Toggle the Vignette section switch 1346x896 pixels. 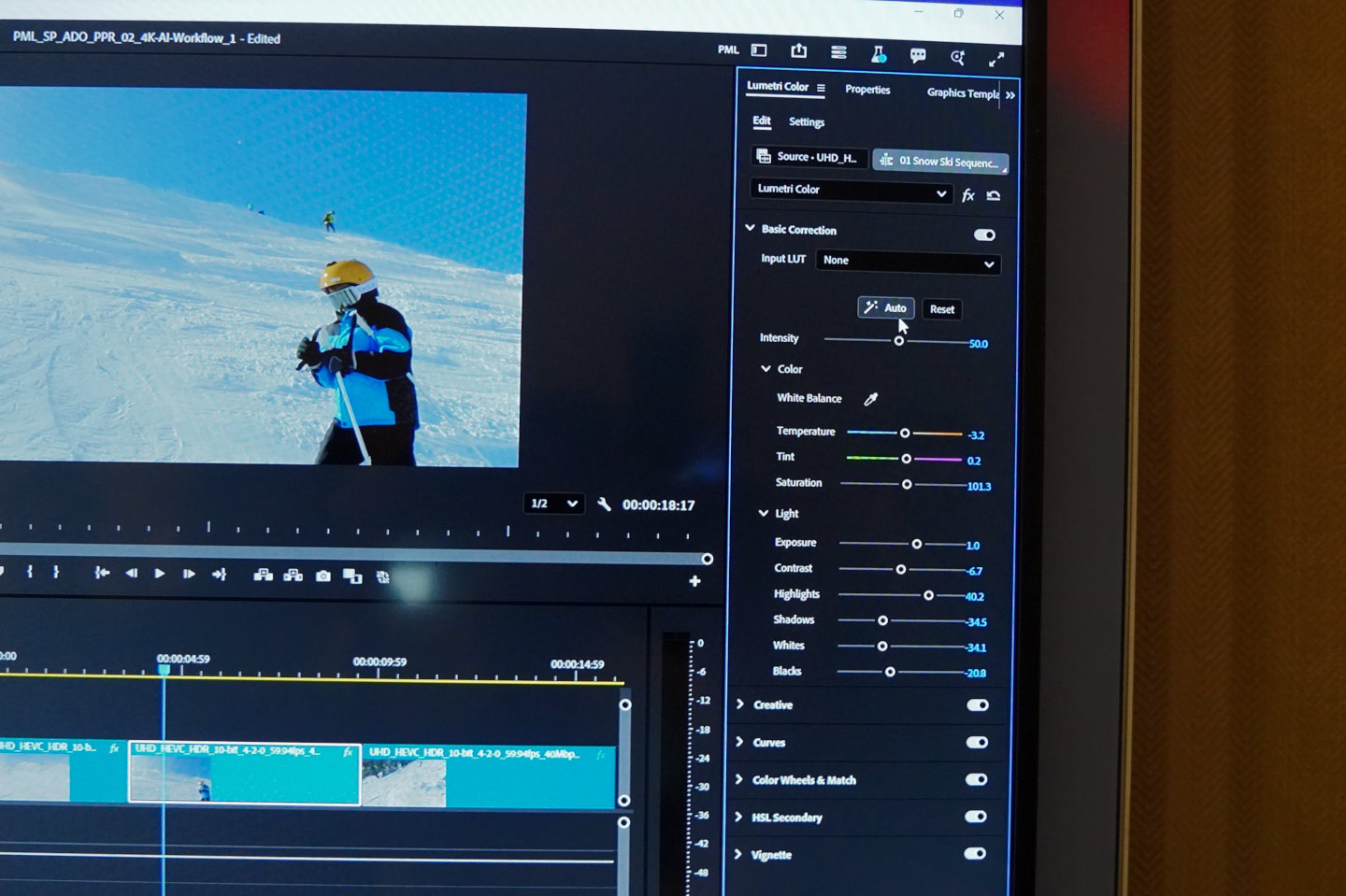(x=974, y=853)
